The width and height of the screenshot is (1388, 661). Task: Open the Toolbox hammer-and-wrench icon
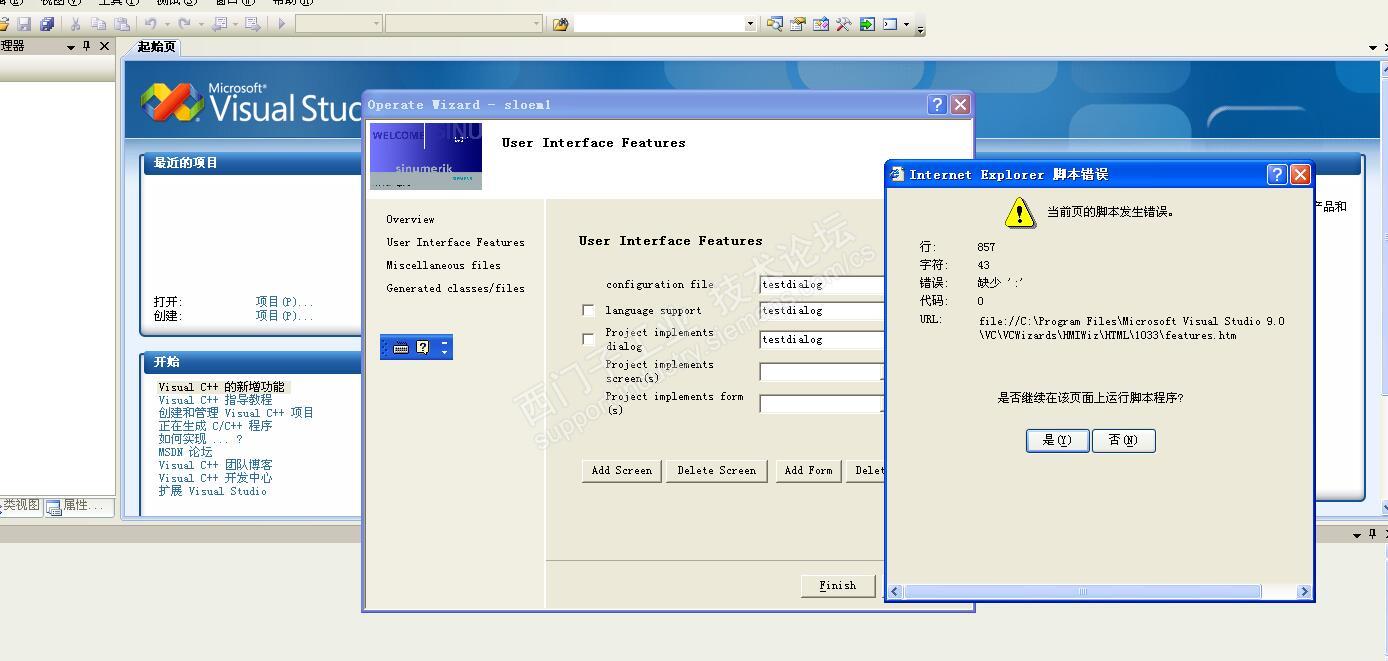[x=843, y=24]
